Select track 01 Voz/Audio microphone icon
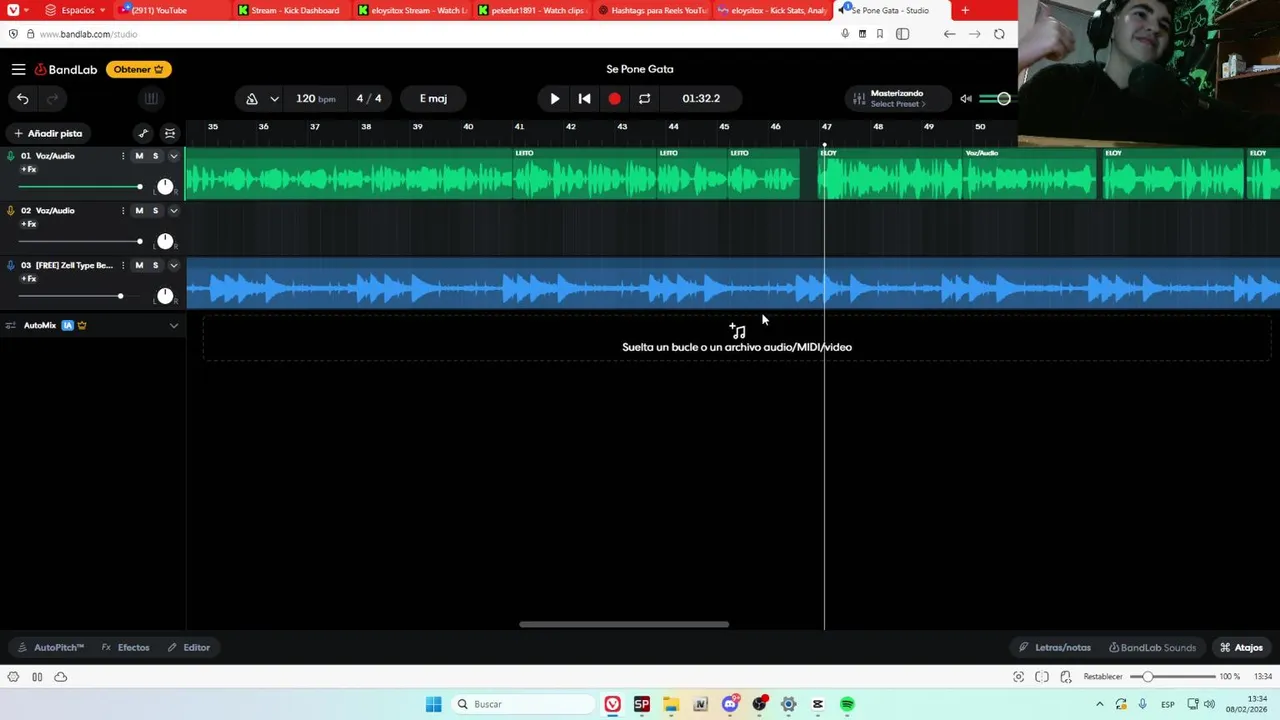1280x720 pixels. pyautogui.click(x=11, y=155)
